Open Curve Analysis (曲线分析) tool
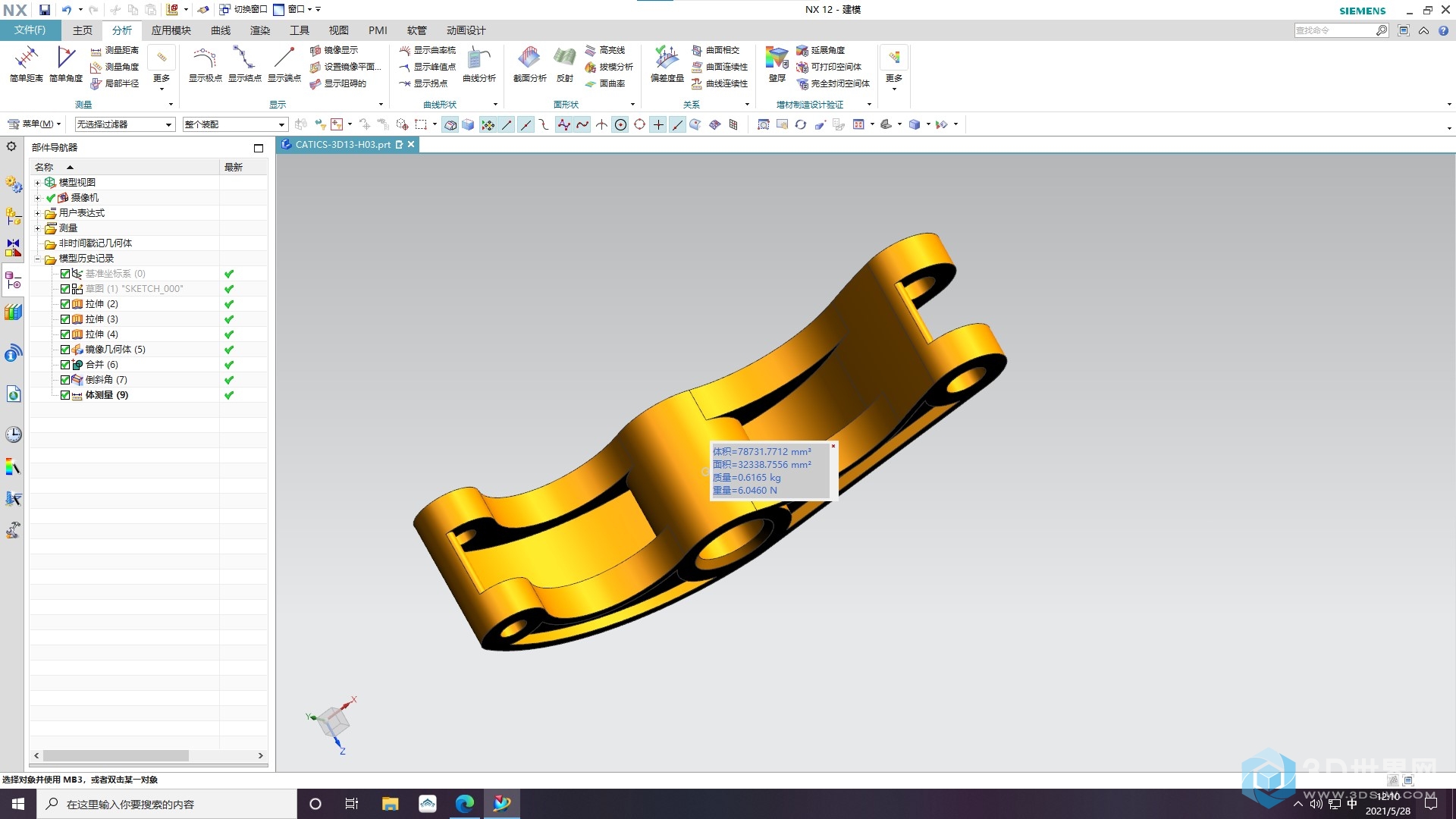The height and width of the screenshot is (819, 1456). (x=479, y=64)
